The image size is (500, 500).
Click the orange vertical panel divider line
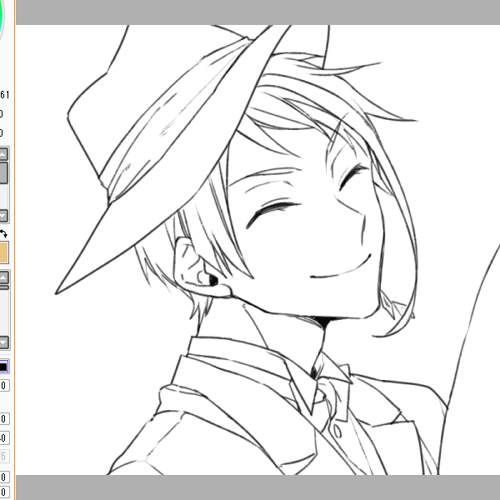pyautogui.click(x=14, y=250)
